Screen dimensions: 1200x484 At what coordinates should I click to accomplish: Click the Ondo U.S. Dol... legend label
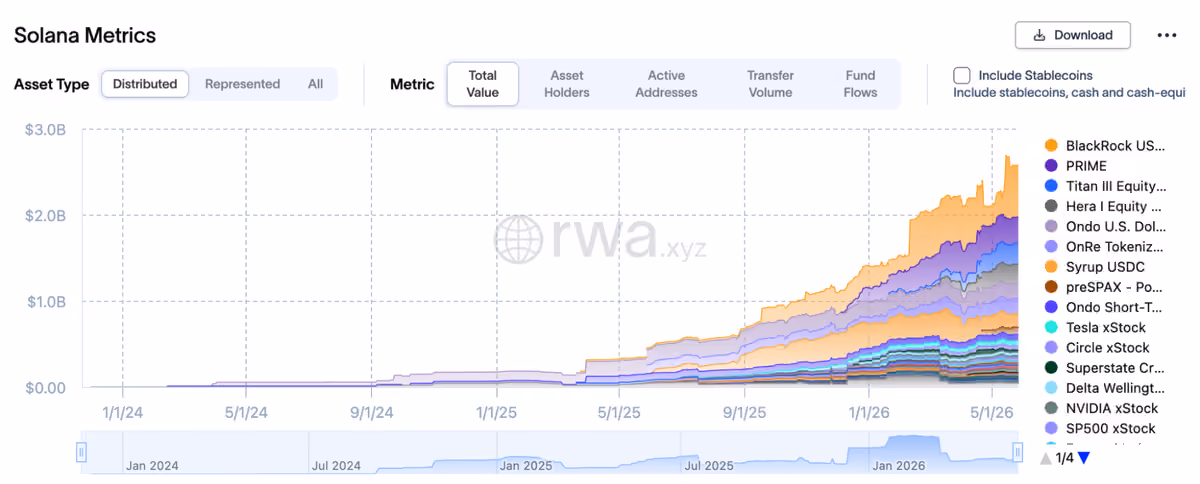click(x=1114, y=226)
